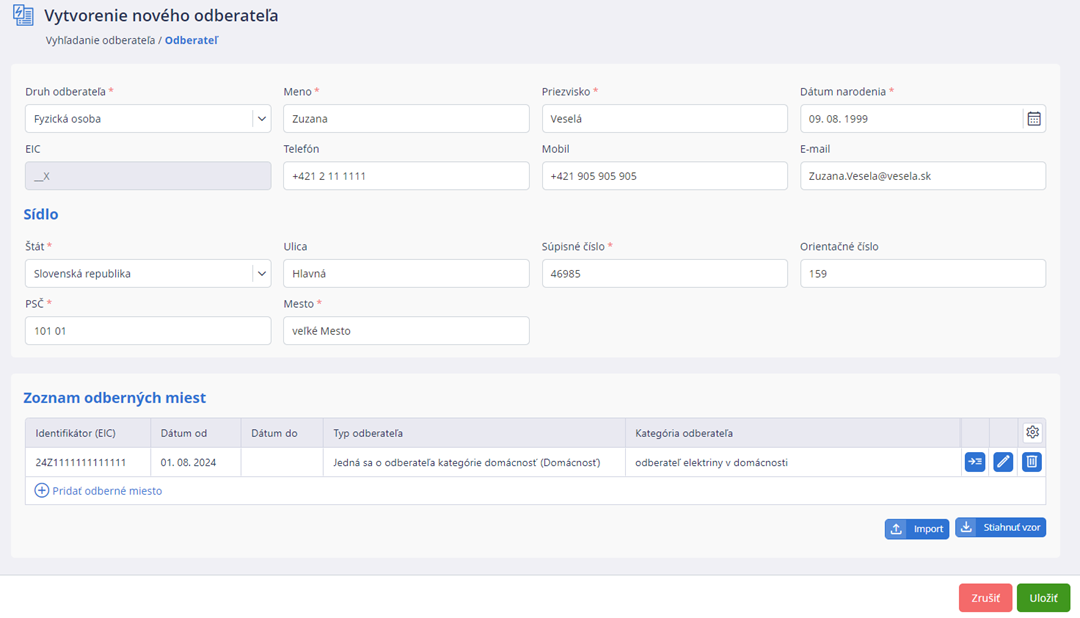
Task: Expand the Druh odberateľa dropdown
Action: click(261, 119)
